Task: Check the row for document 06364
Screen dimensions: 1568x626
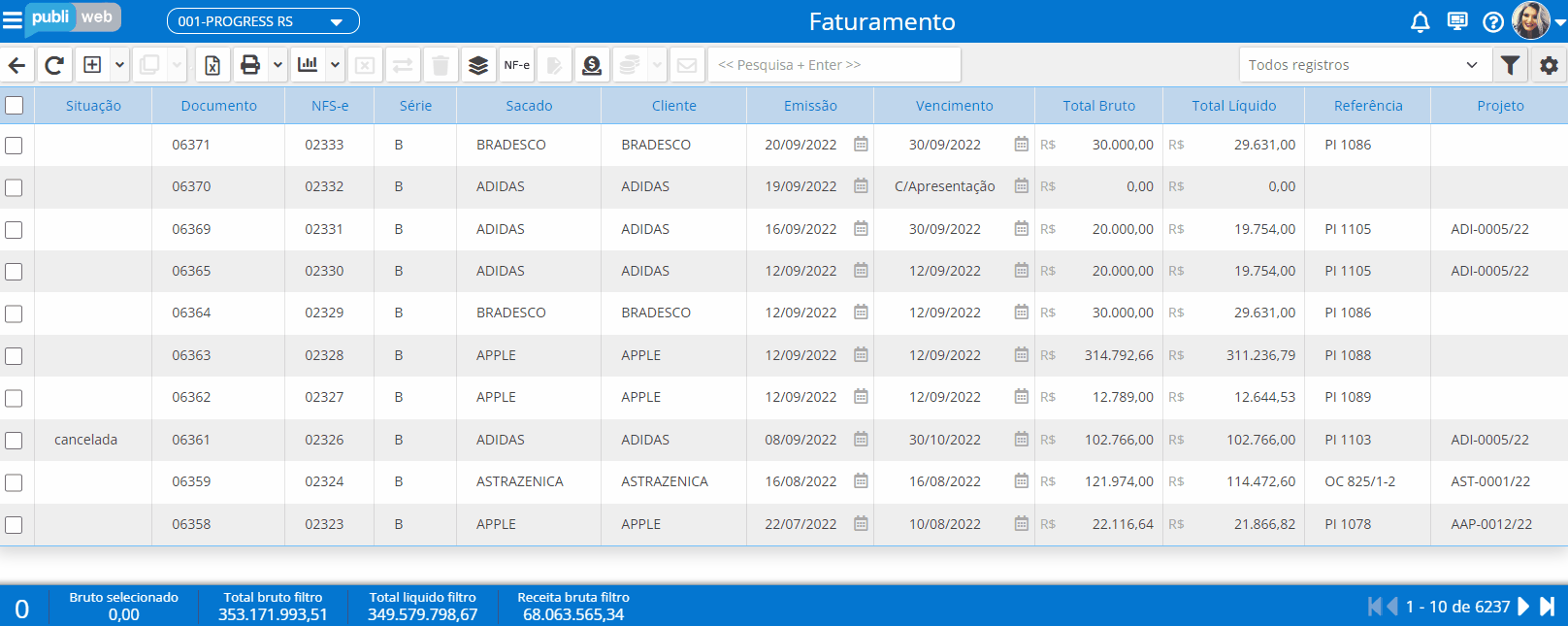Action: pos(14,313)
